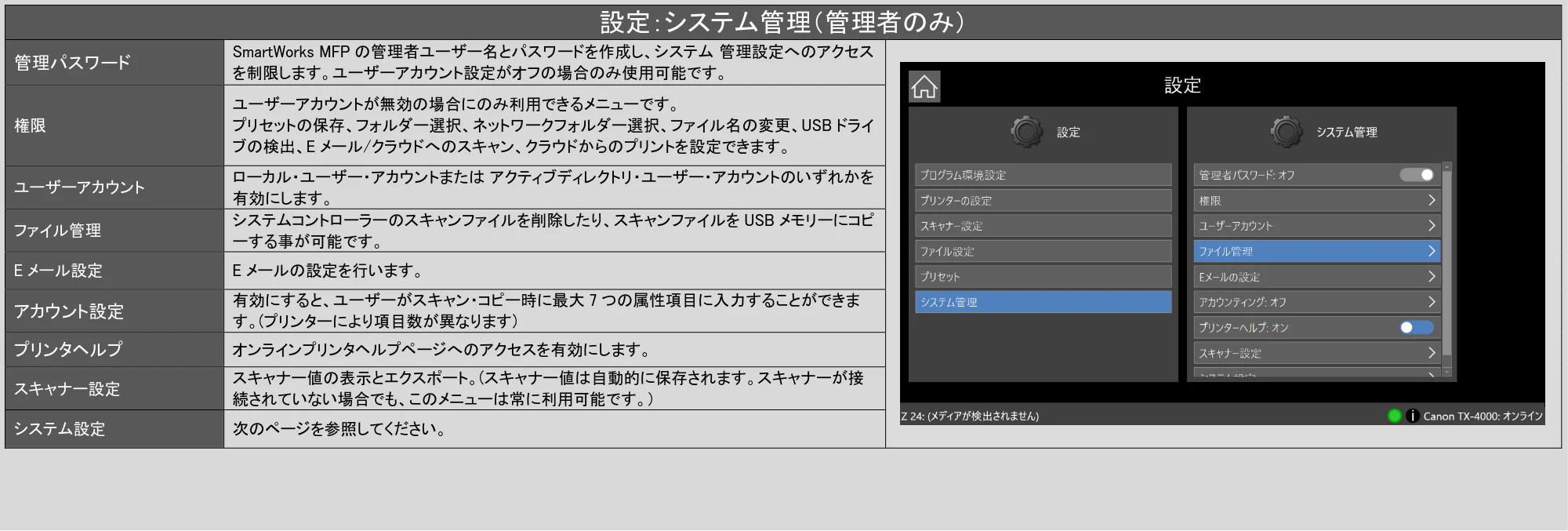Click the システム管理 panel scrollbar thumb

1447,263
